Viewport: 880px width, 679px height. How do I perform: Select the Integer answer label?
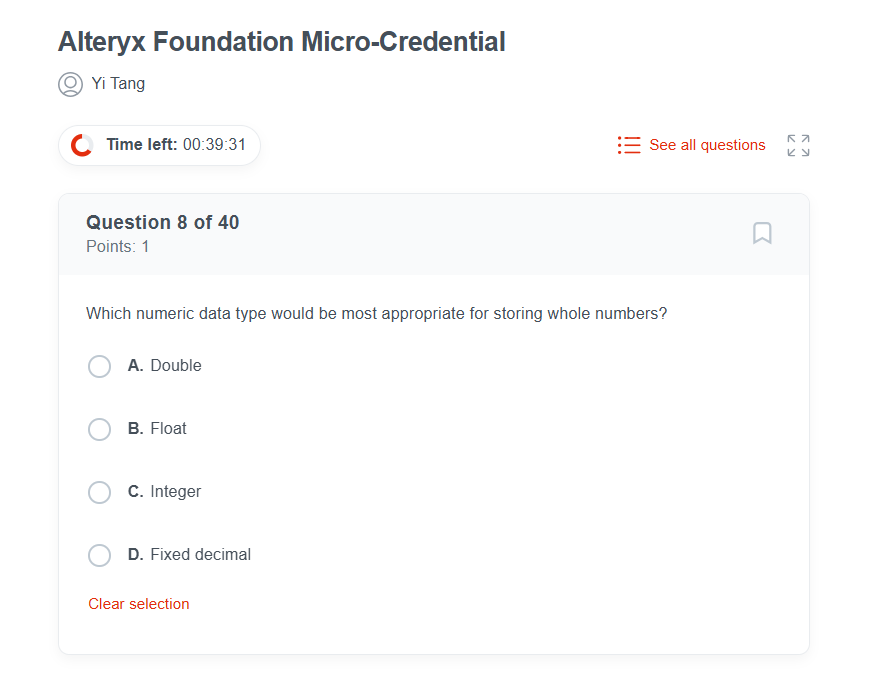click(x=176, y=492)
